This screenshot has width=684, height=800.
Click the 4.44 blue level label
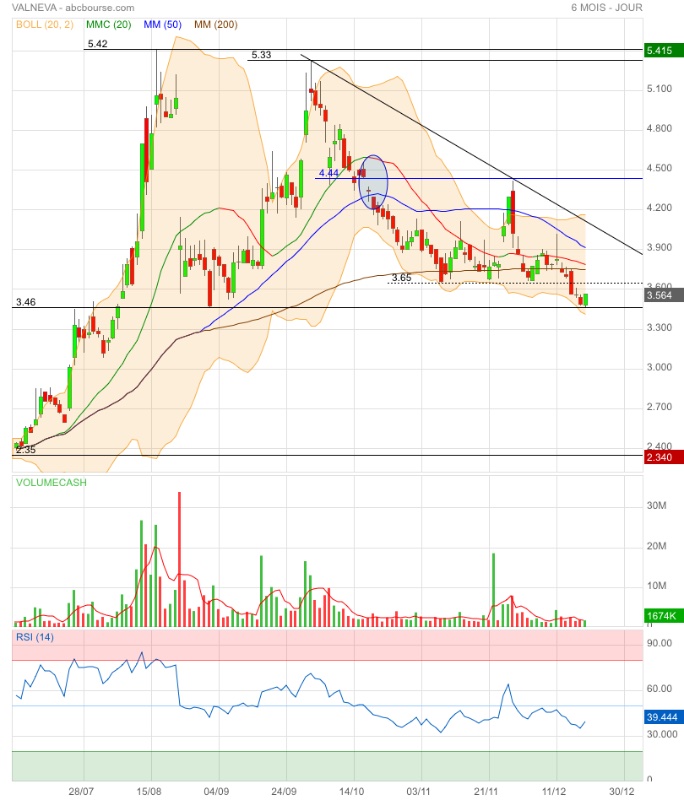pyautogui.click(x=328, y=173)
